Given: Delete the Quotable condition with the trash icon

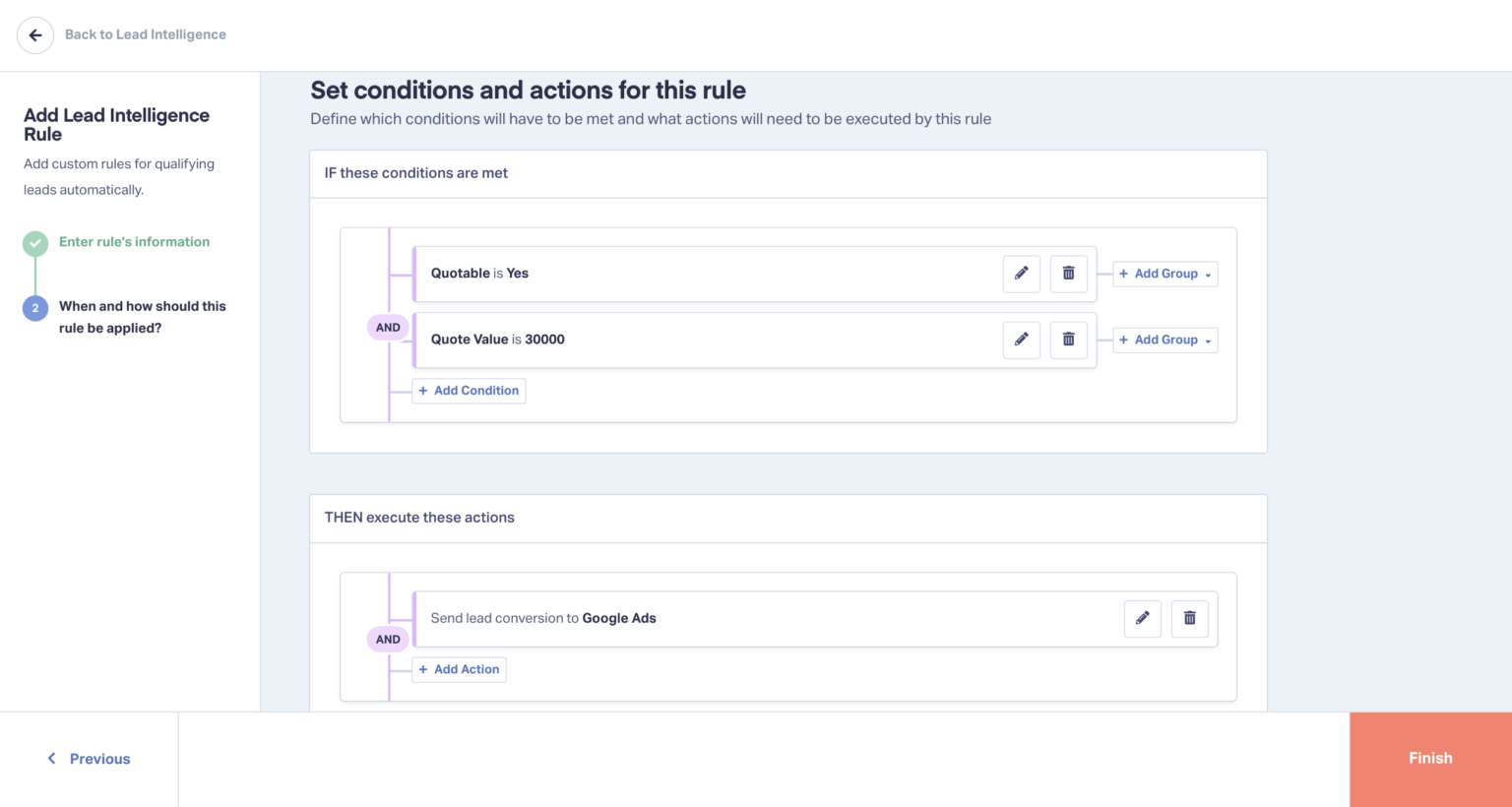Looking at the screenshot, I should pos(1068,274).
